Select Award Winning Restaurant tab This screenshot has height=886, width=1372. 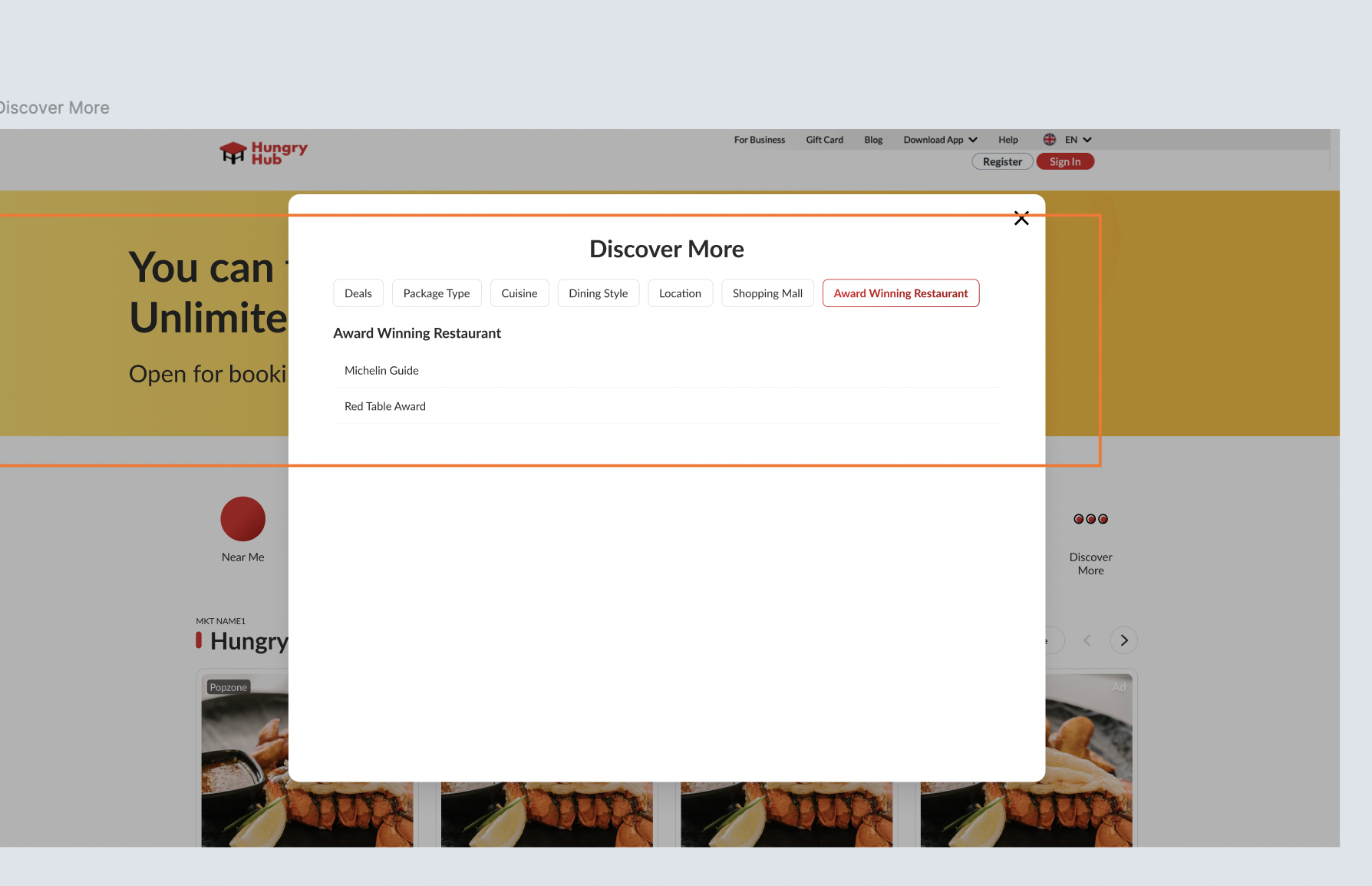coord(901,293)
